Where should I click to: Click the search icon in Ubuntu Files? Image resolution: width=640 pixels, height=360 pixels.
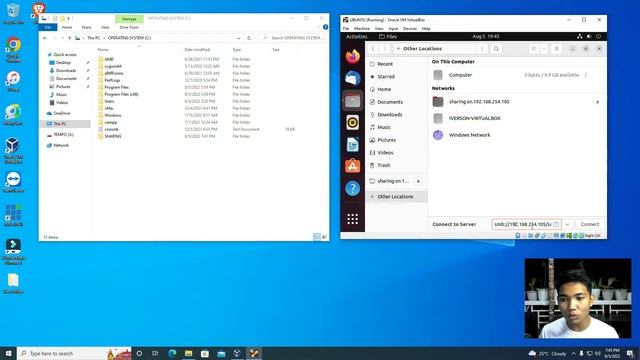pos(496,49)
